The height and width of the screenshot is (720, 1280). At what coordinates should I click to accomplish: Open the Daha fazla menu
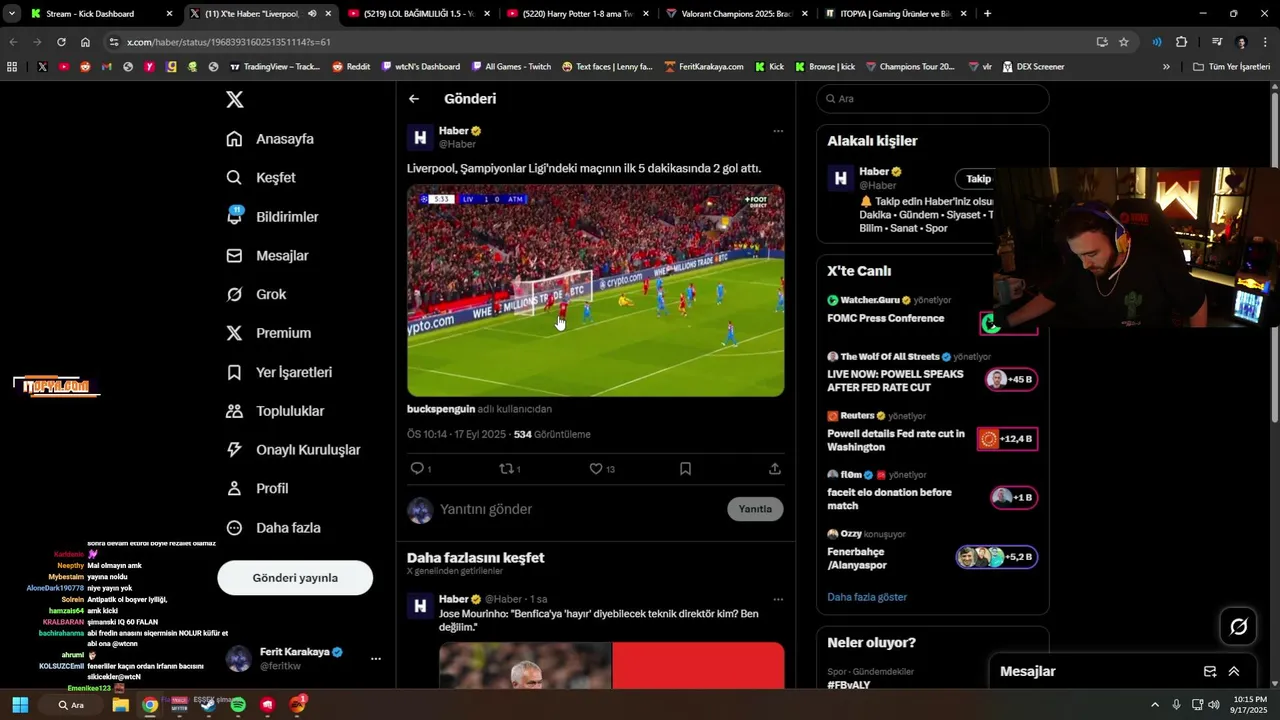tap(273, 528)
